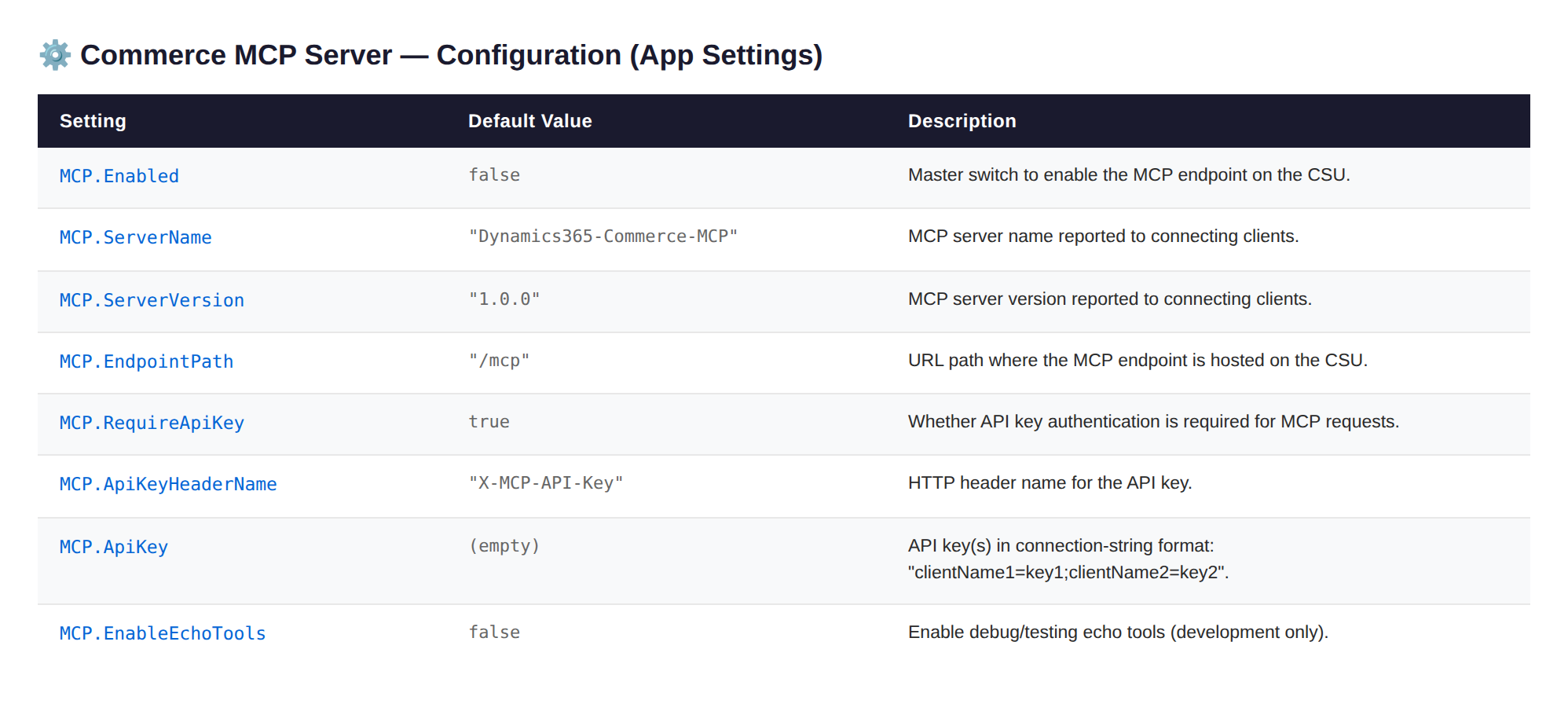Viewport: 1568px width, 704px height.
Task: Open the MCP.Enabled setting link
Action: 119,176
